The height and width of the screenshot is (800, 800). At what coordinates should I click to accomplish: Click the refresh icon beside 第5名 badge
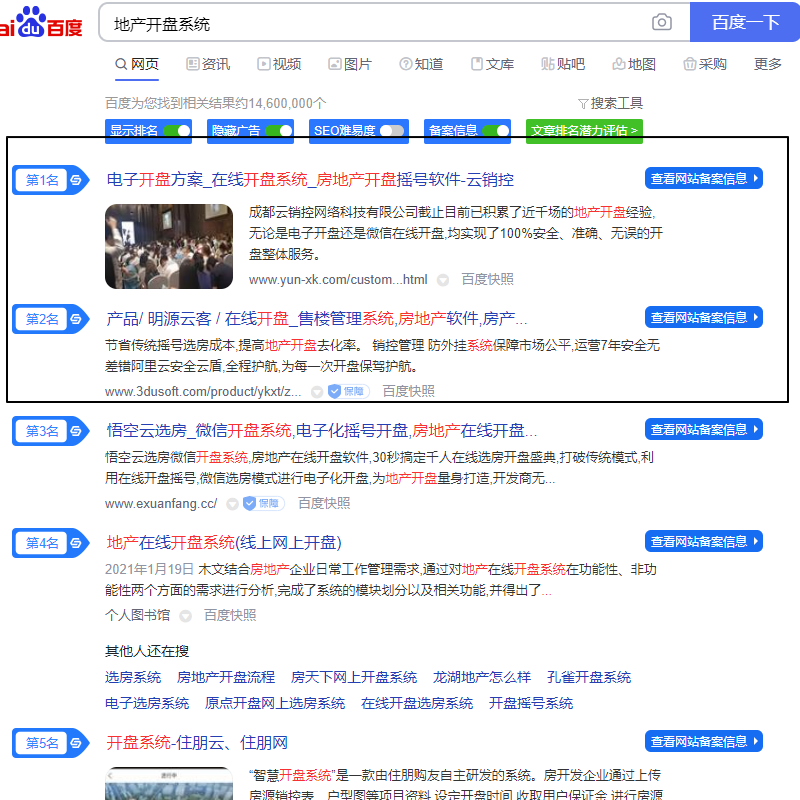pyautogui.click(x=76, y=743)
